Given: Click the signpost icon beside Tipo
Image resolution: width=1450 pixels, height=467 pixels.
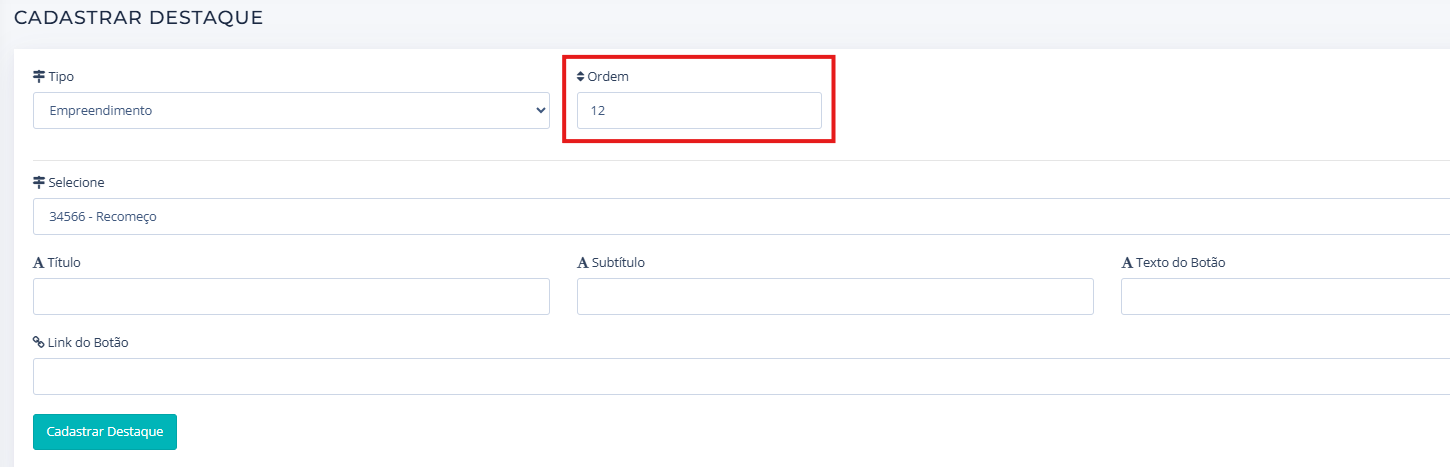Looking at the screenshot, I should coord(40,77).
